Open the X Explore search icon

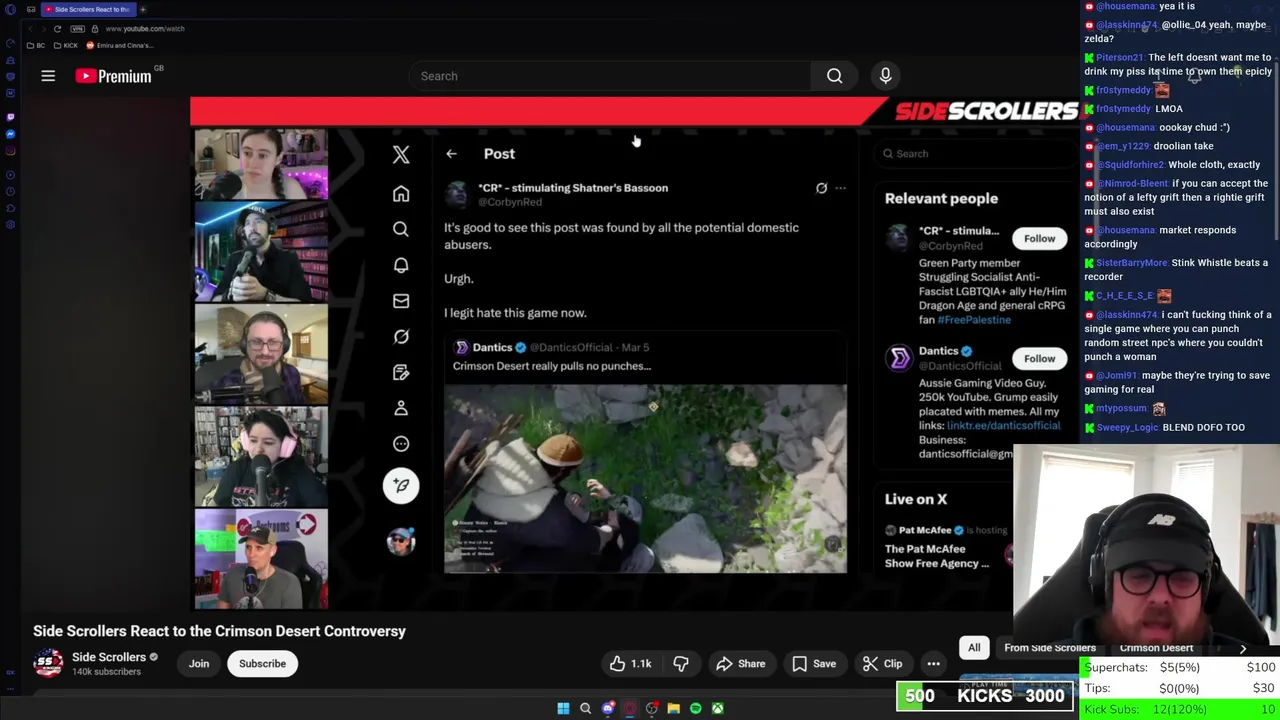pyautogui.click(x=401, y=229)
